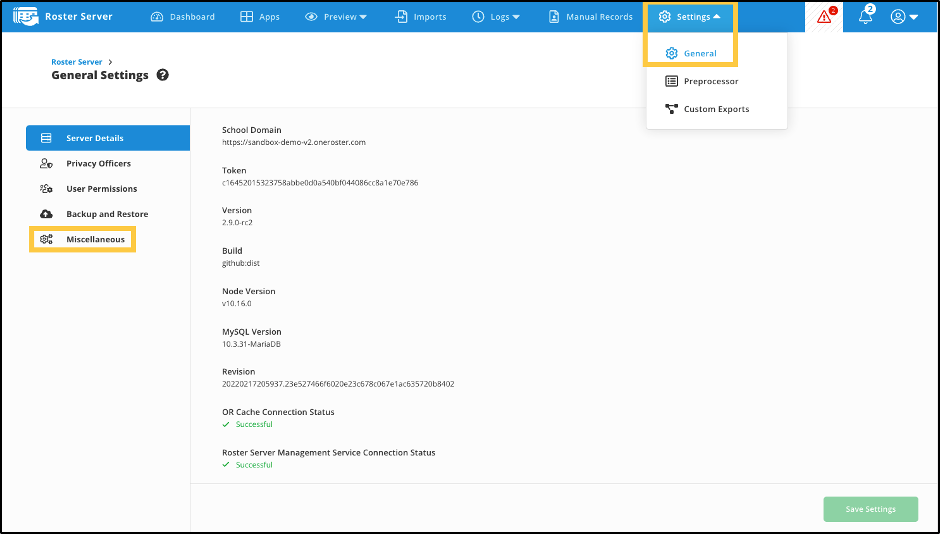Image resolution: width=940 pixels, height=534 pixels.
Task: Open the user account dropdown
Action: (904, 17)
